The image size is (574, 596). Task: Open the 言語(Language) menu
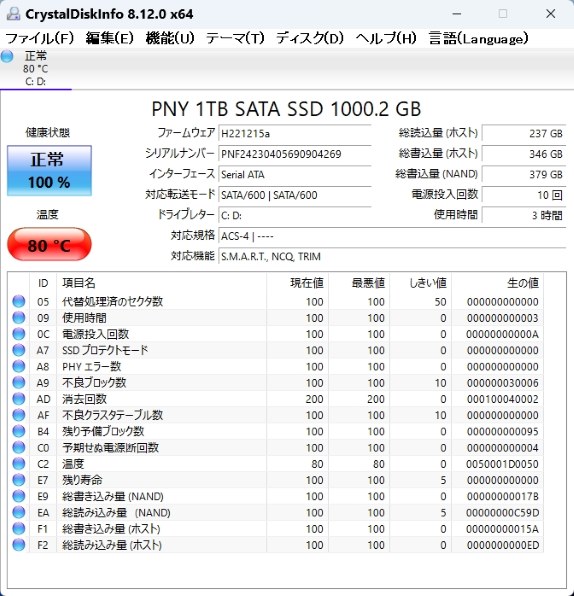click(479, 38)
